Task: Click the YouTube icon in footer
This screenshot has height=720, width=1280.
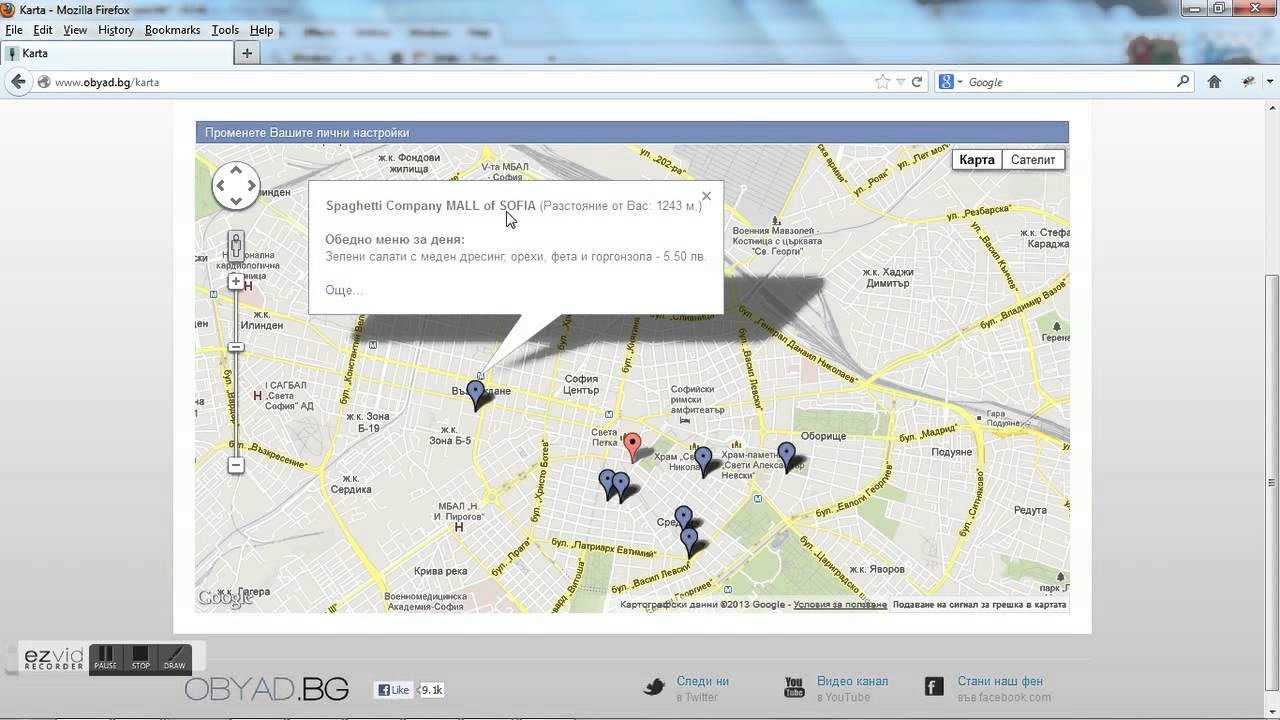Action: coord(794,687)
